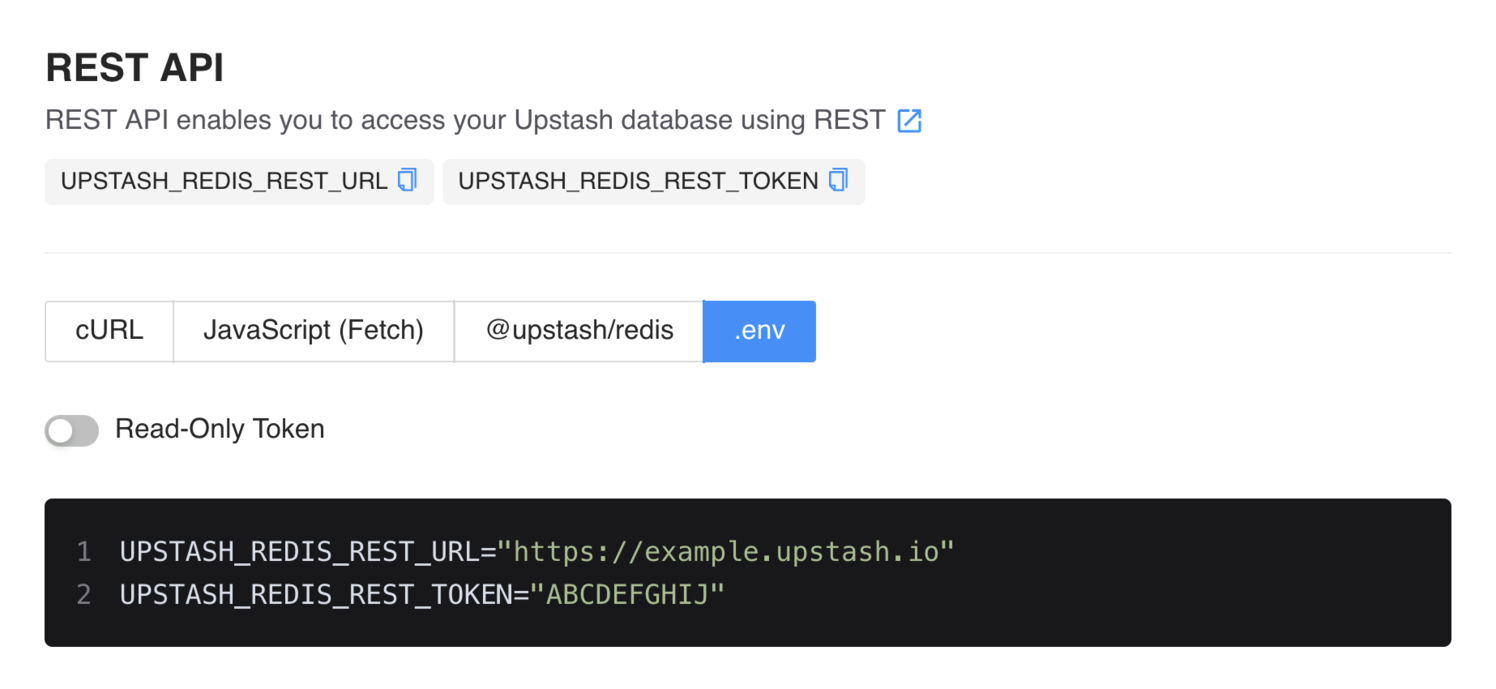The image size is (1496, 689).
Task: Open the JavaScript (Fetch) tab
Action: coord(313,331)
